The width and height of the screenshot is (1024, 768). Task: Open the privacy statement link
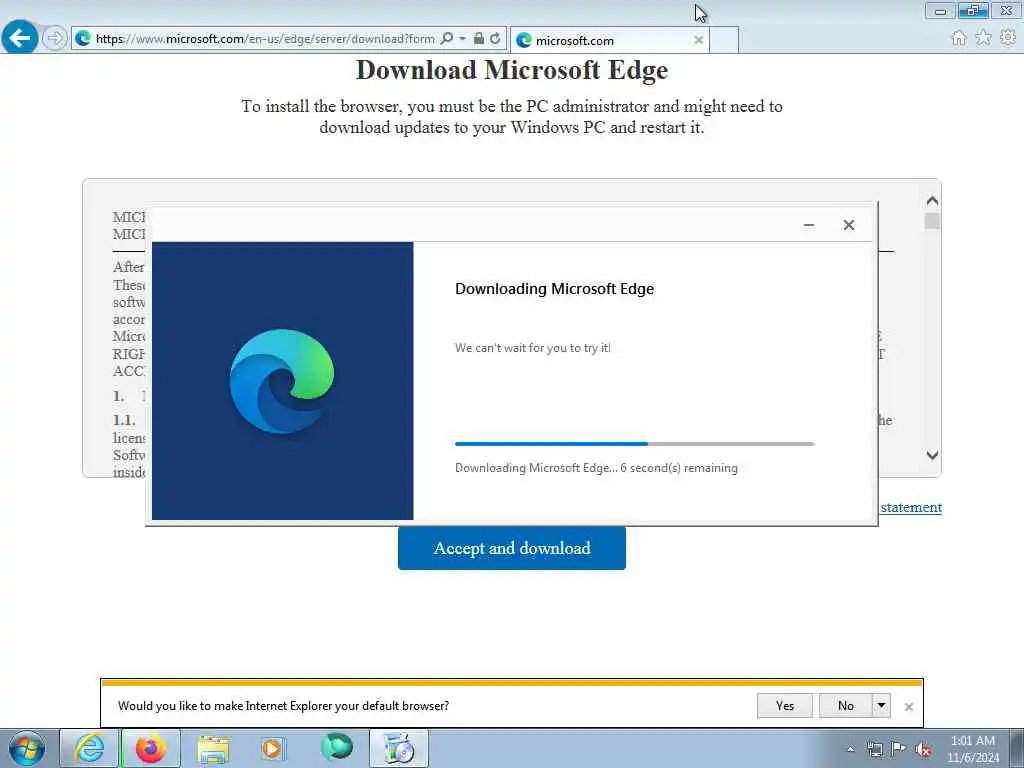point(911,507)
